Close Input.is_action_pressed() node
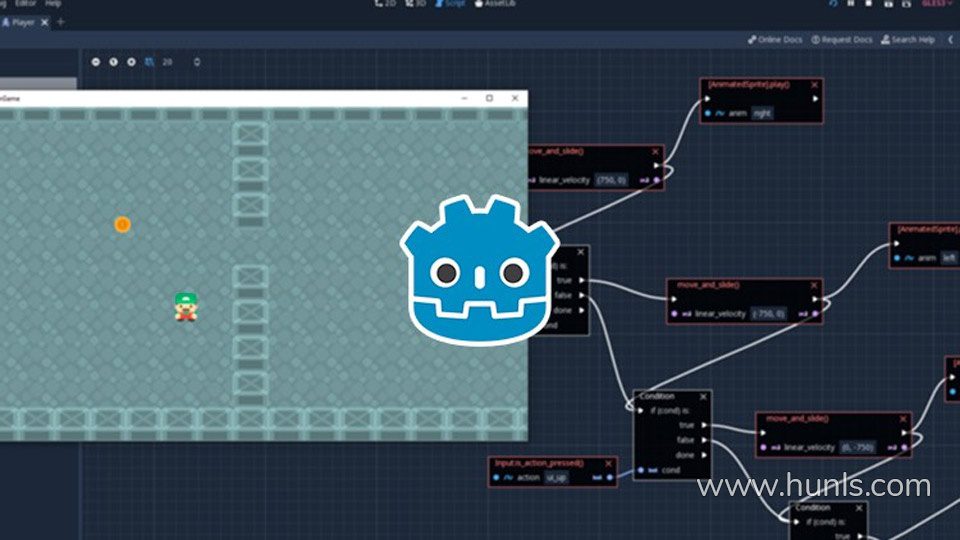Viewport: 960px width, 540px height. [x=608, y=463]
